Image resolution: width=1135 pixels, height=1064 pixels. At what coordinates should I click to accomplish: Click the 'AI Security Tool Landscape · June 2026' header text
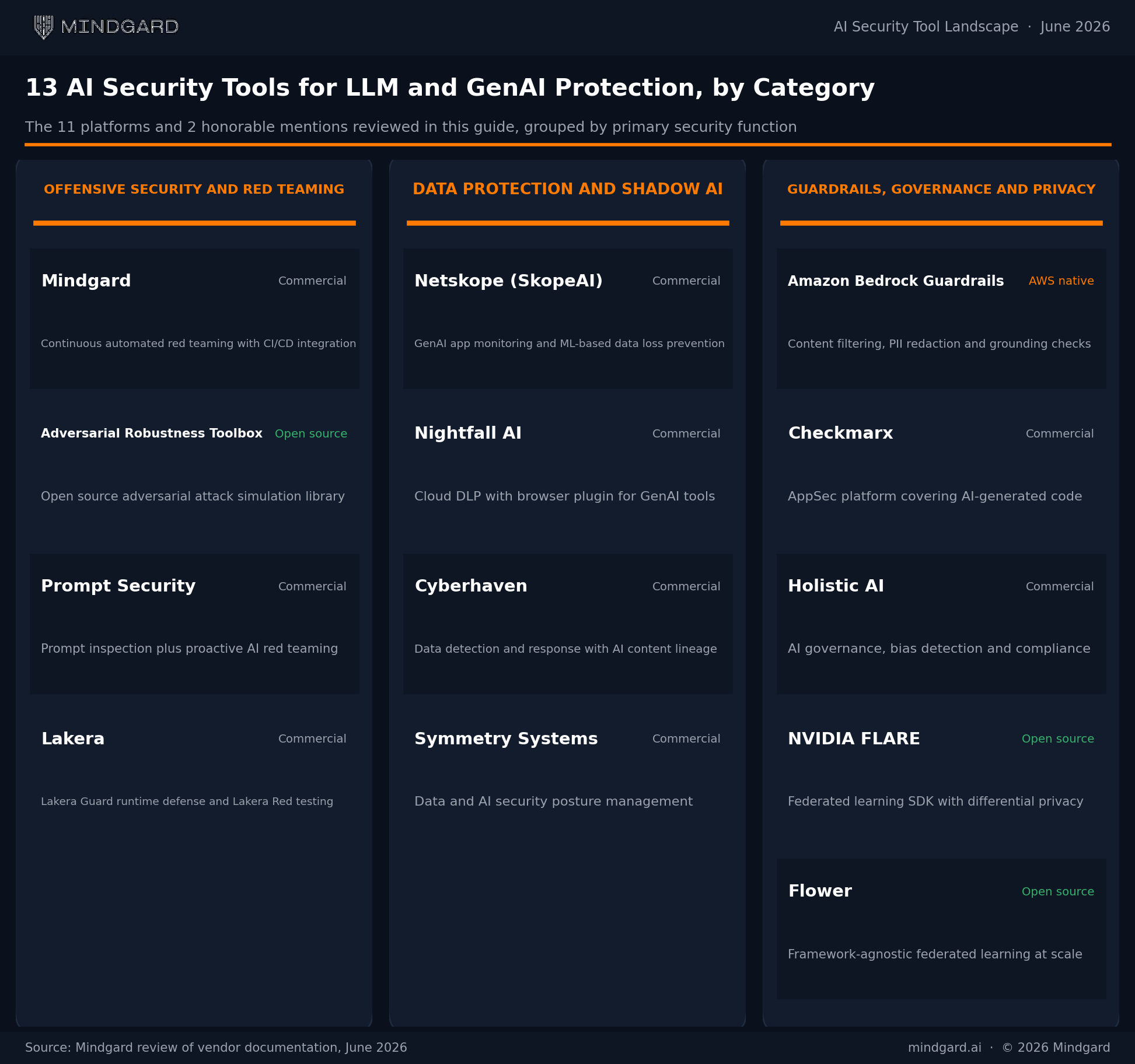(972, 27)
